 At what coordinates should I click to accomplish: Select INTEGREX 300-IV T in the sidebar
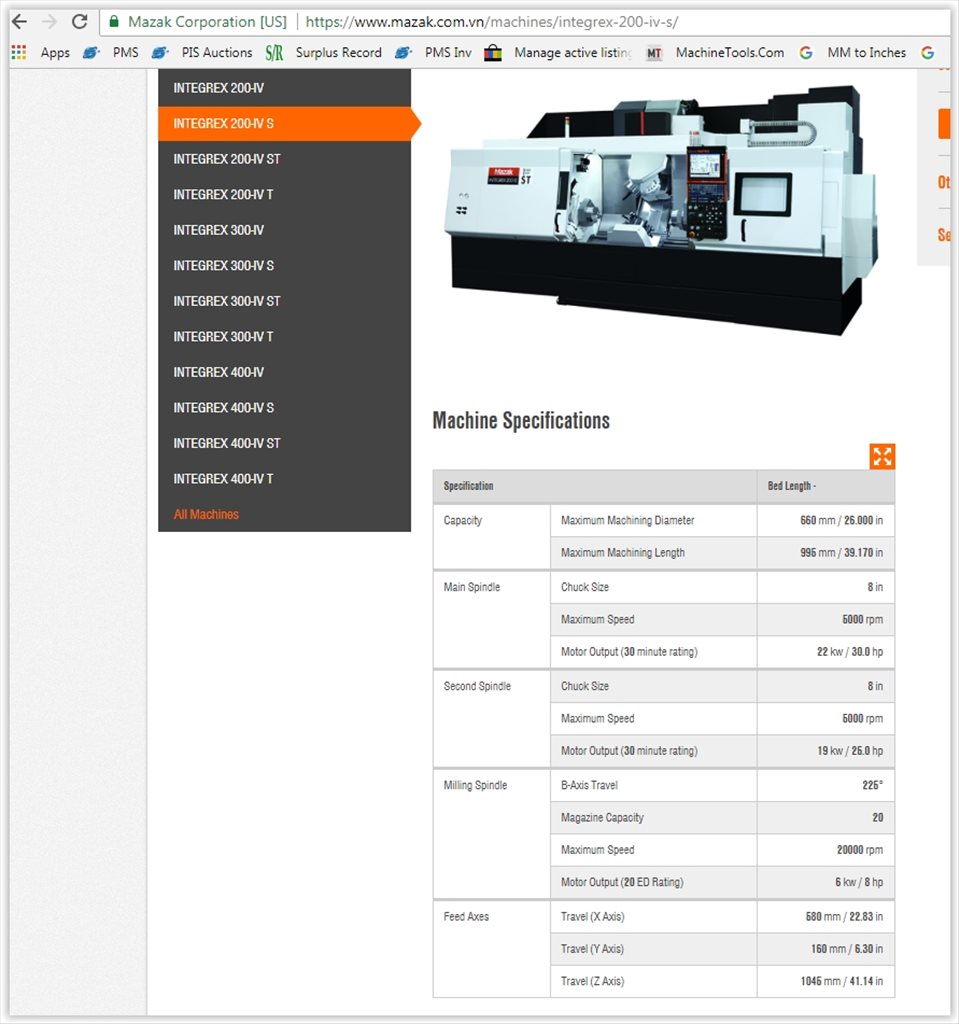[x=284, y=337]
